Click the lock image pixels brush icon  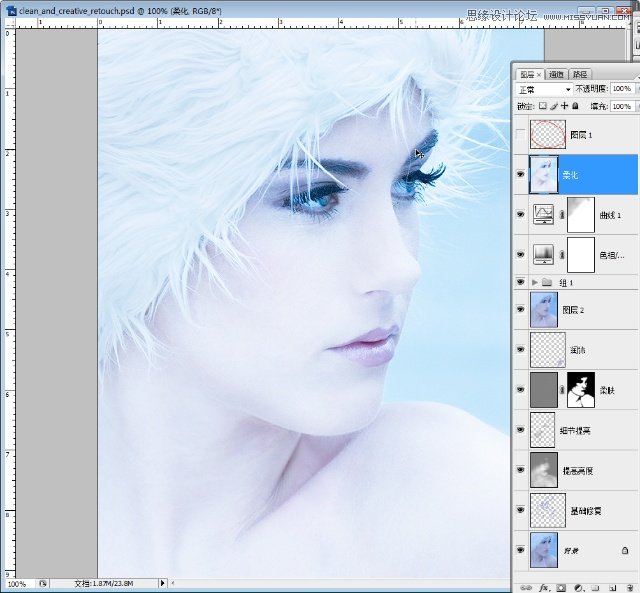click(x=553, y=106)
